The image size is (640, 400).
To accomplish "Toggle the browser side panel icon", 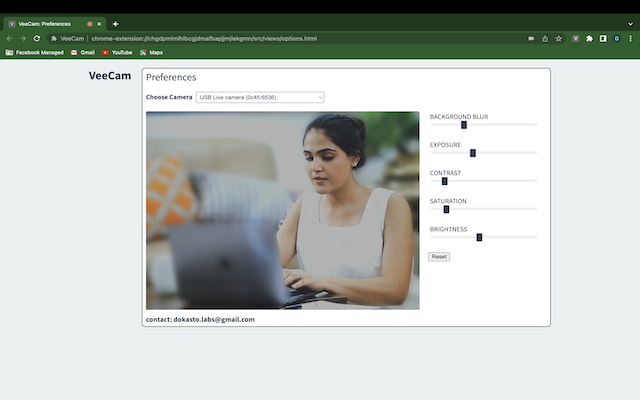I will [x=603, y=38].
